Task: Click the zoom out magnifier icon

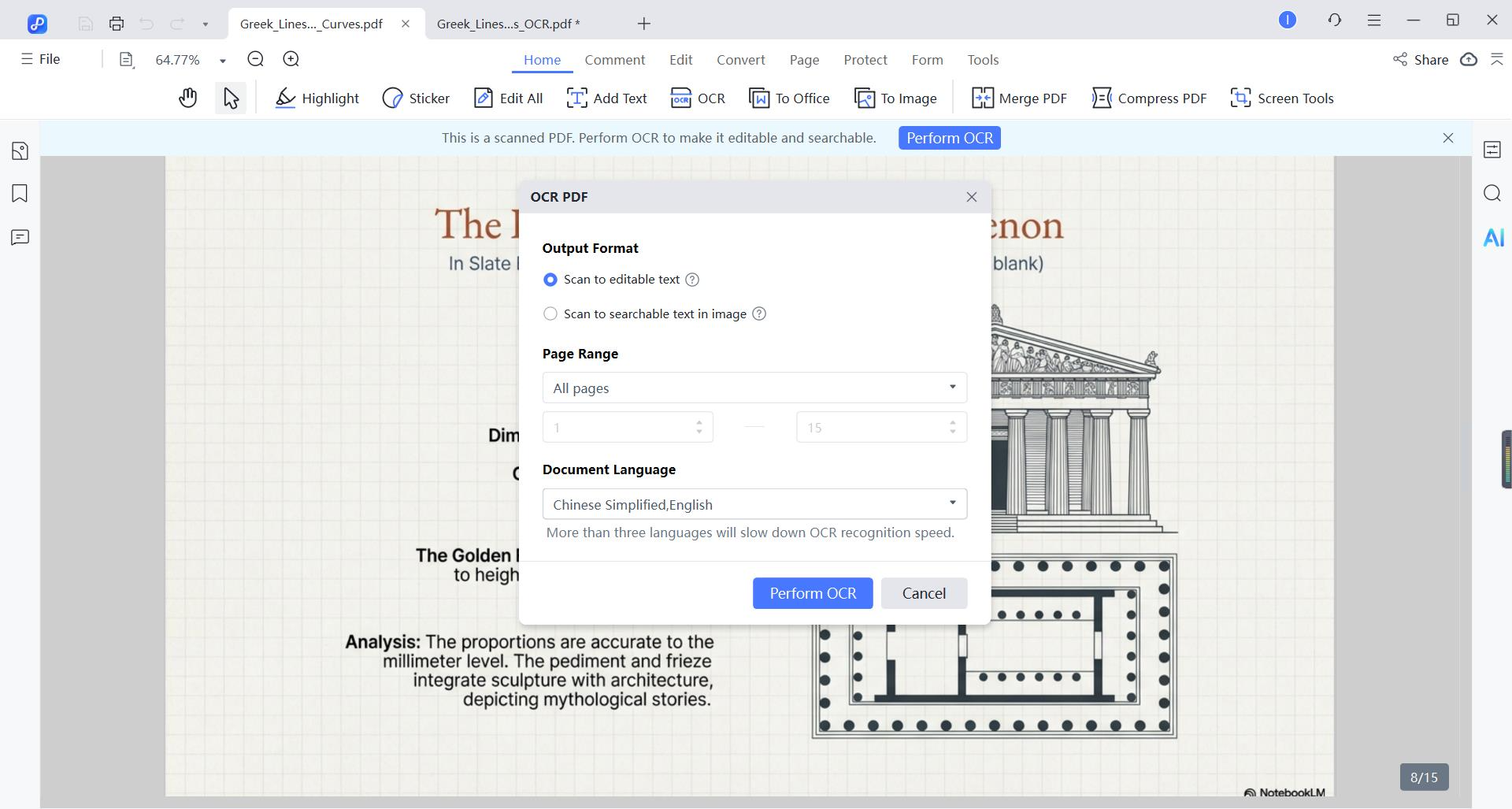Action: click(255, 59)
